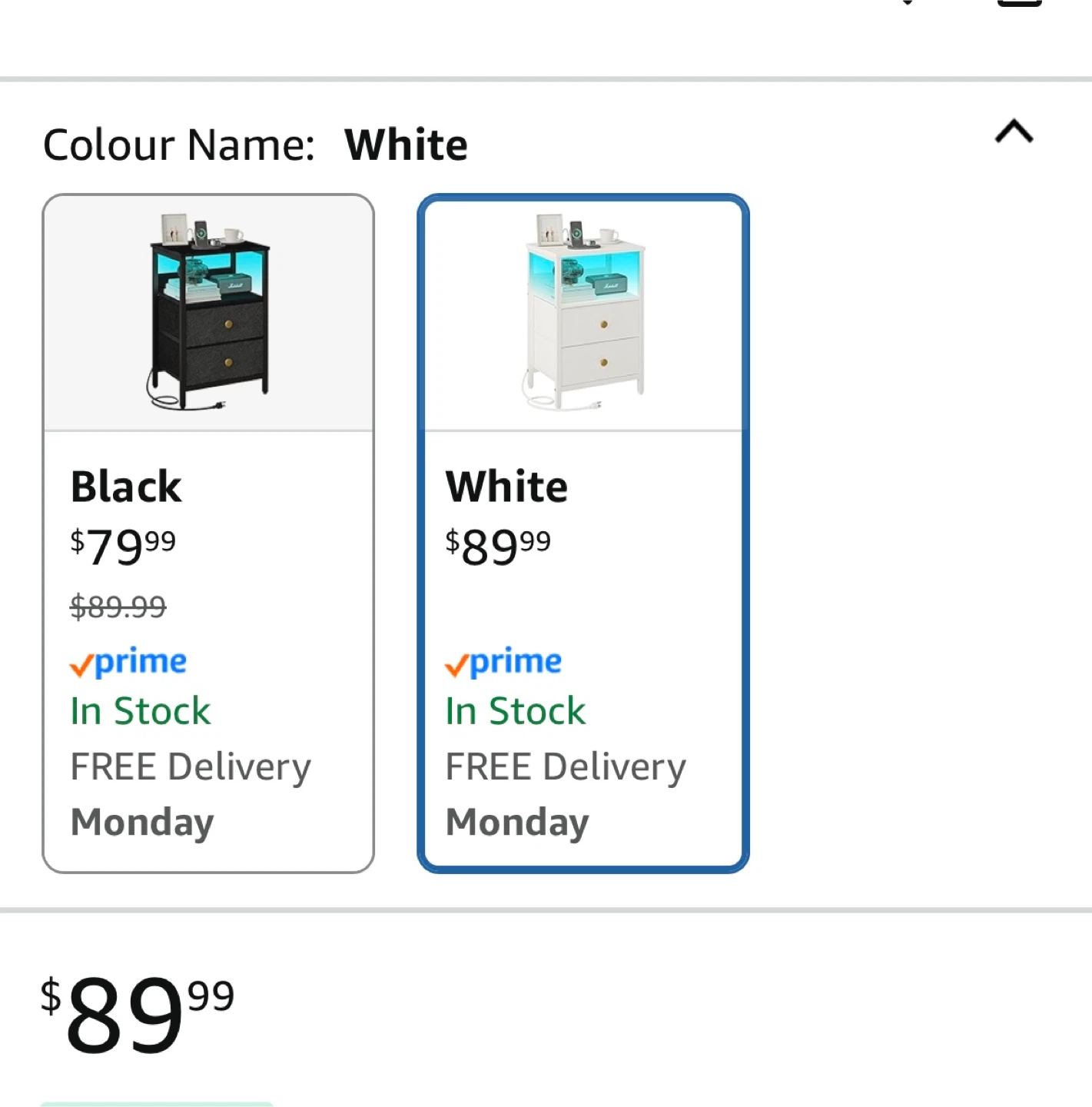Select the White colour option card

[583, 532]
